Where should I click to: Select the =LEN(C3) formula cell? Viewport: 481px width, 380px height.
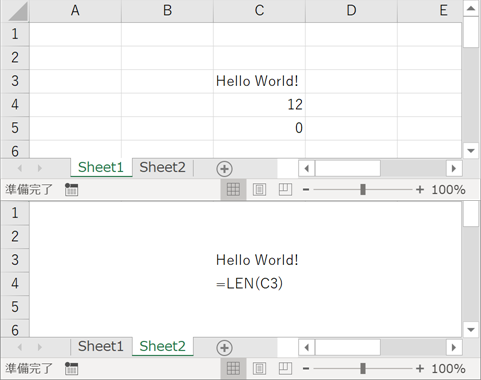(259, 284)
